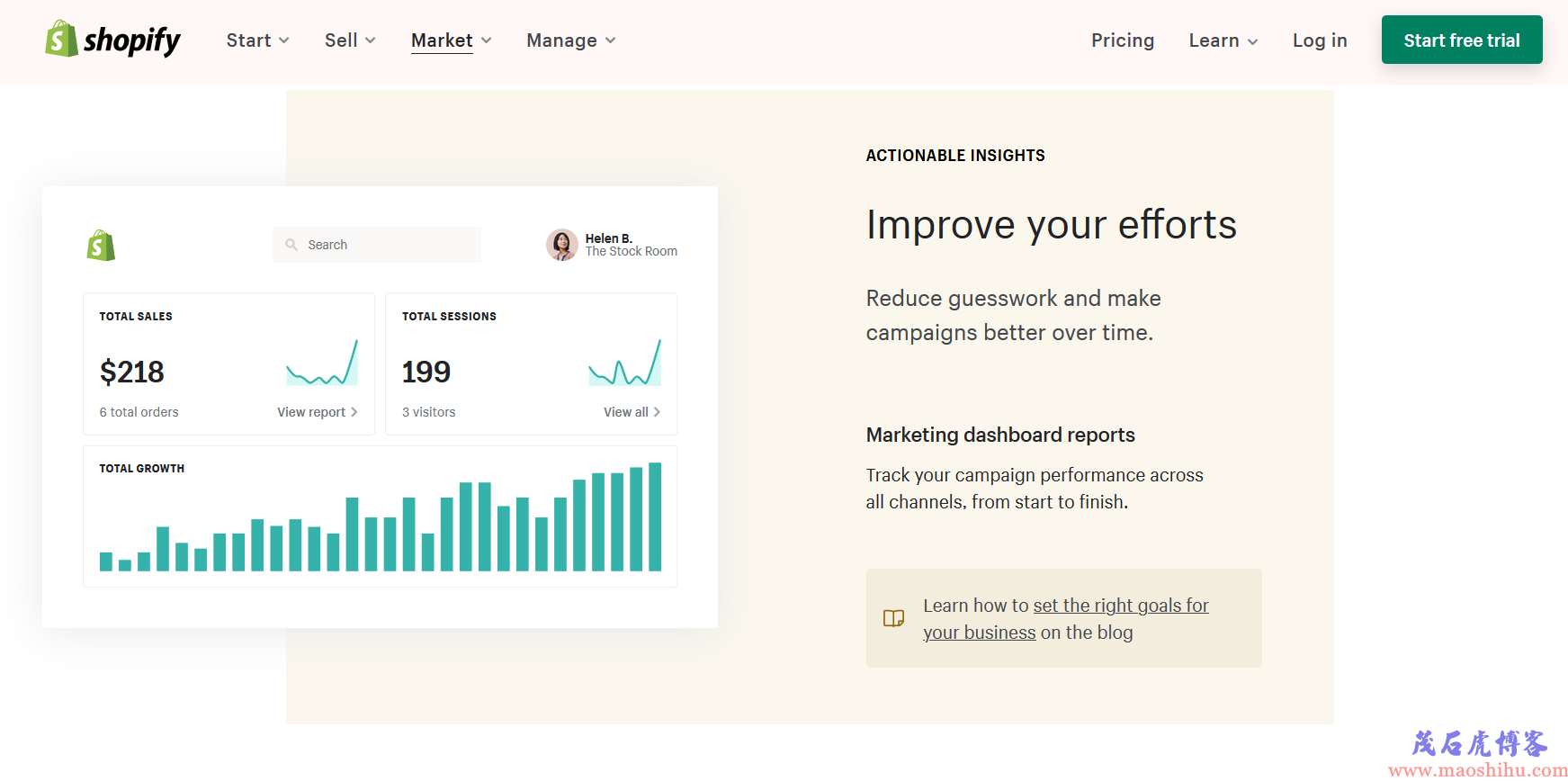Click the Total Growth bar chart
The image size is (1568, 781).
tap(381, 516)
